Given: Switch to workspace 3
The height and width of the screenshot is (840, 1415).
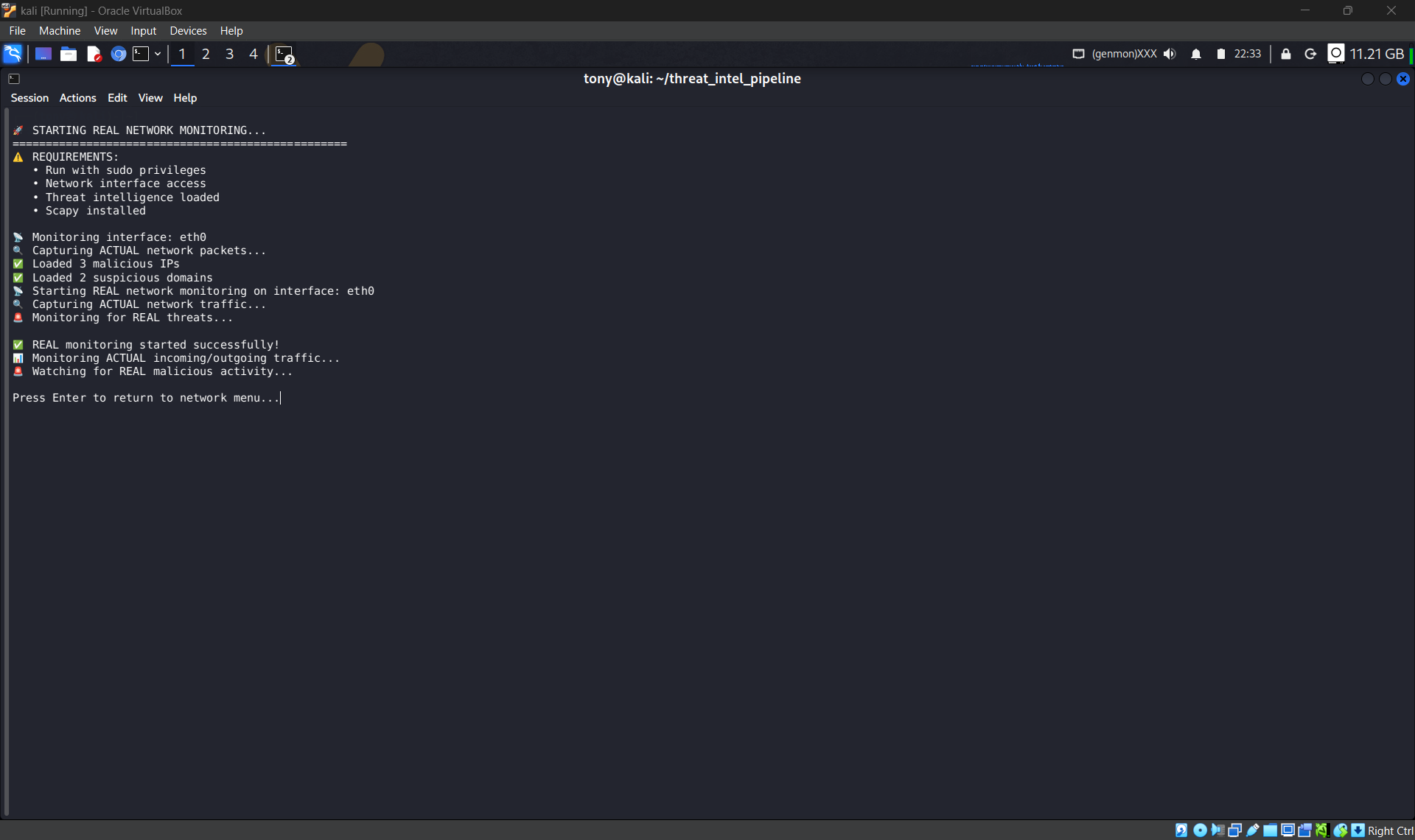Looking at the screenshot, I should point(229,54).
